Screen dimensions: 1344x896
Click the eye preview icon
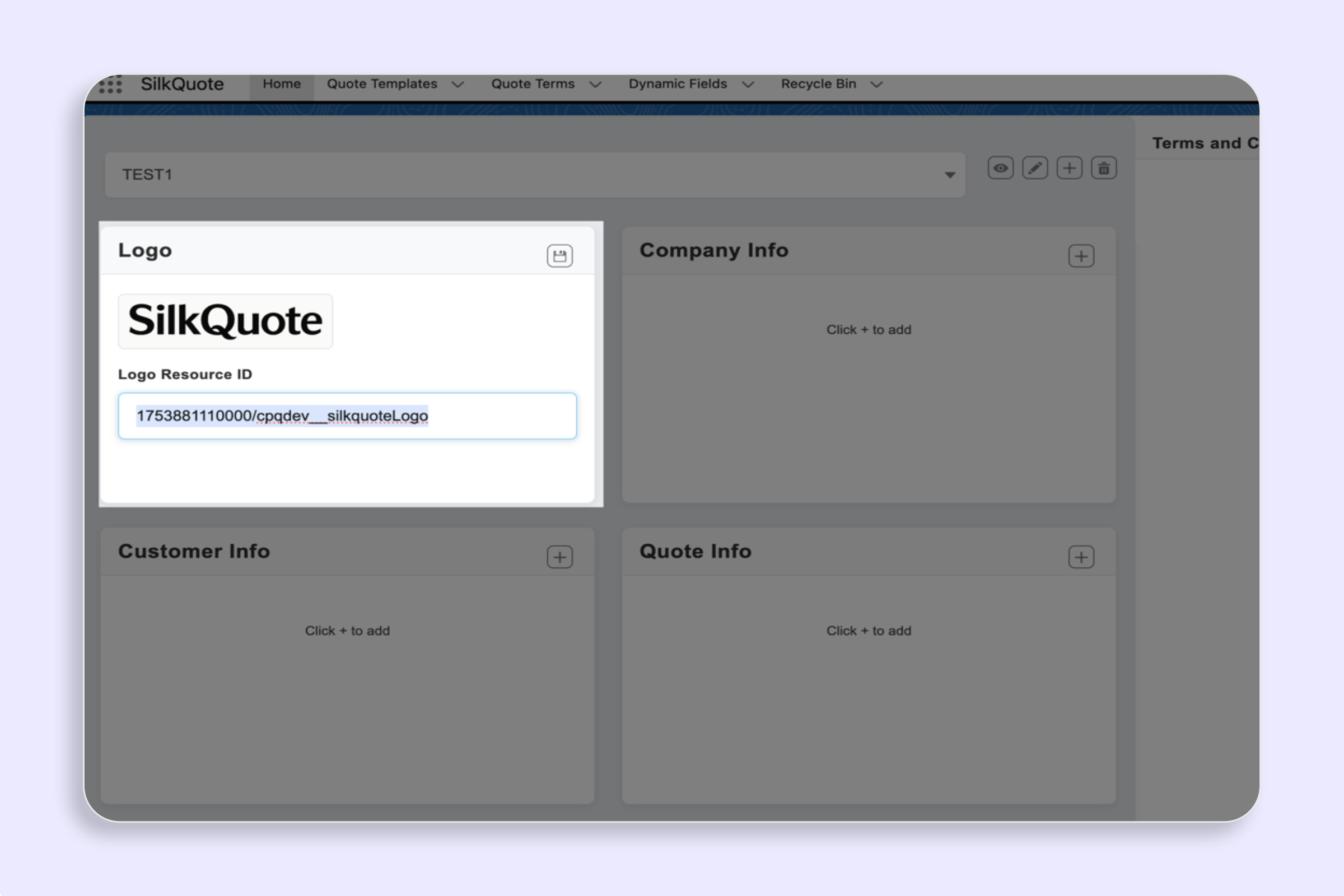1000,168
